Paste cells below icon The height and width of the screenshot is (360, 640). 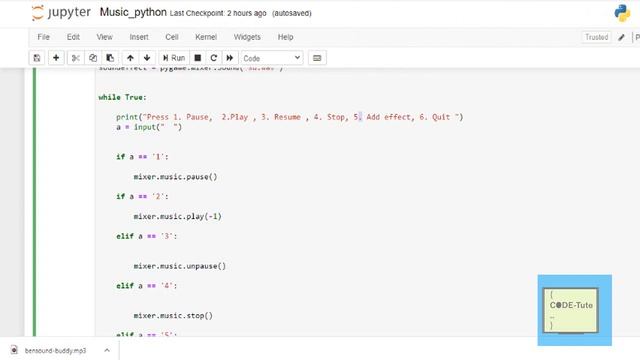tap(110, 58)
